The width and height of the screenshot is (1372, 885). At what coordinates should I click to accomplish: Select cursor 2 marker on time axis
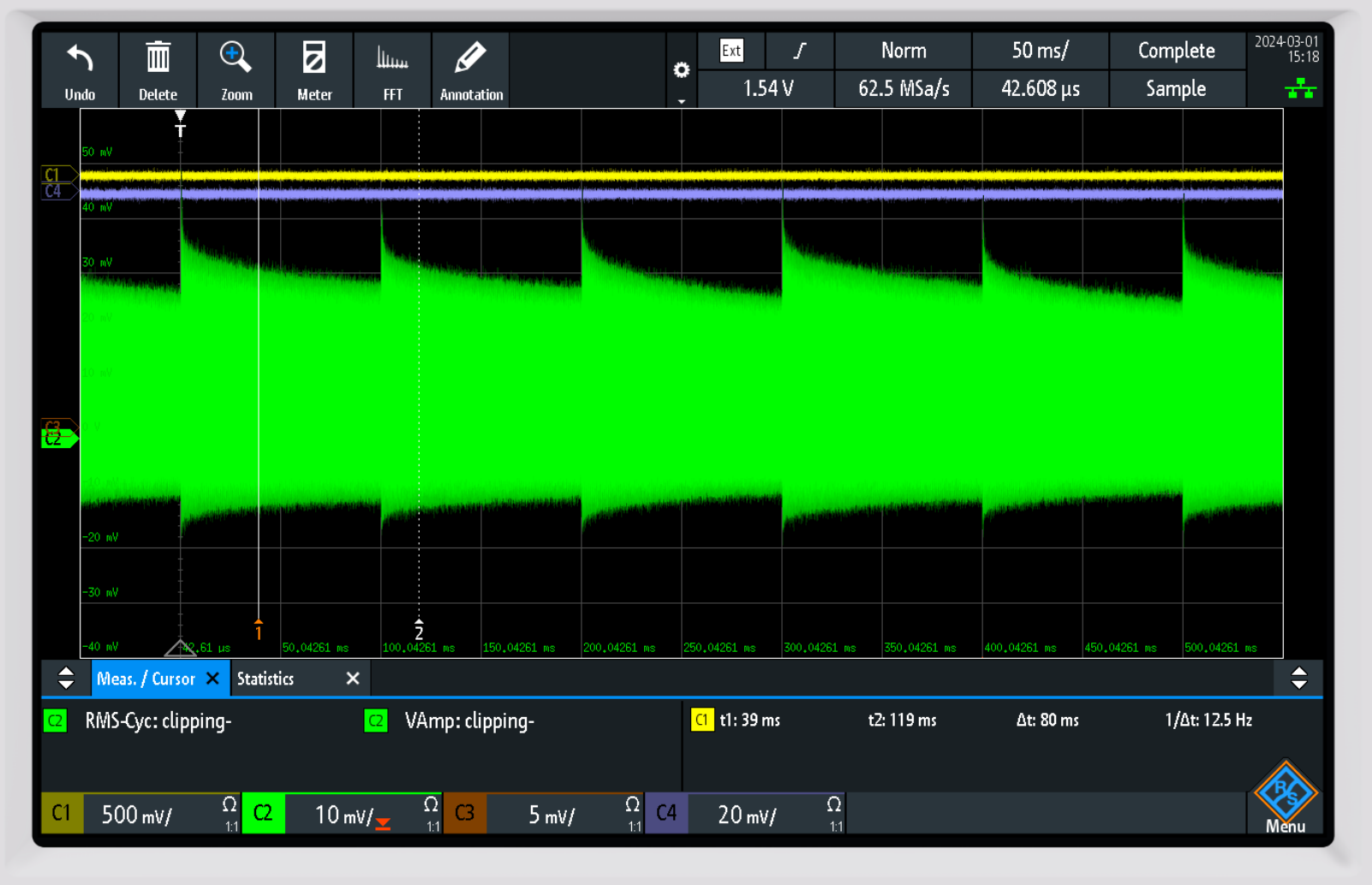pos(419,630)
